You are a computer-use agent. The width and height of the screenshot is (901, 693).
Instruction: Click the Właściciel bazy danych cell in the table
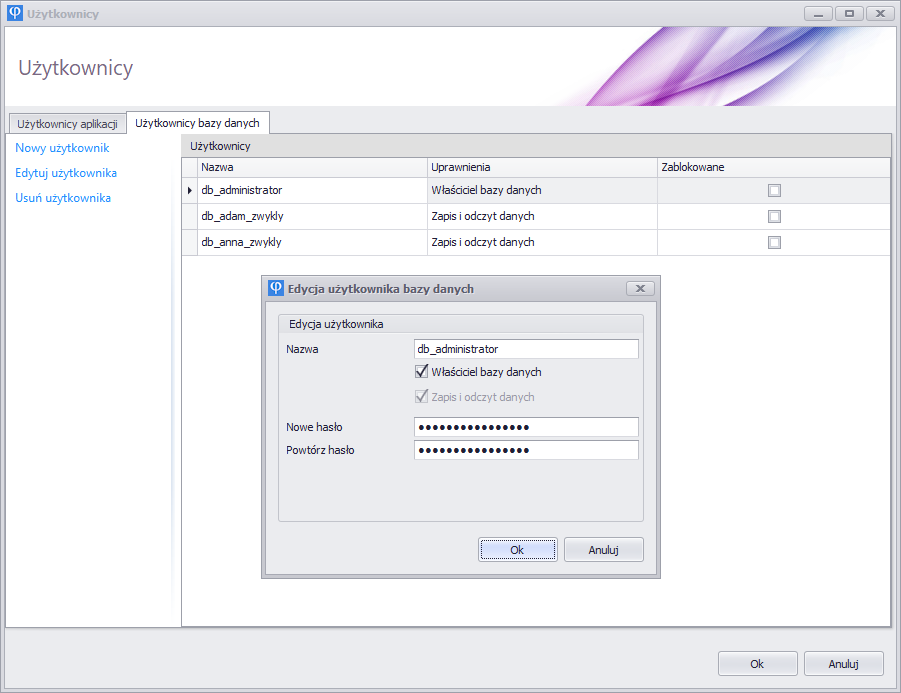point(542,190)
